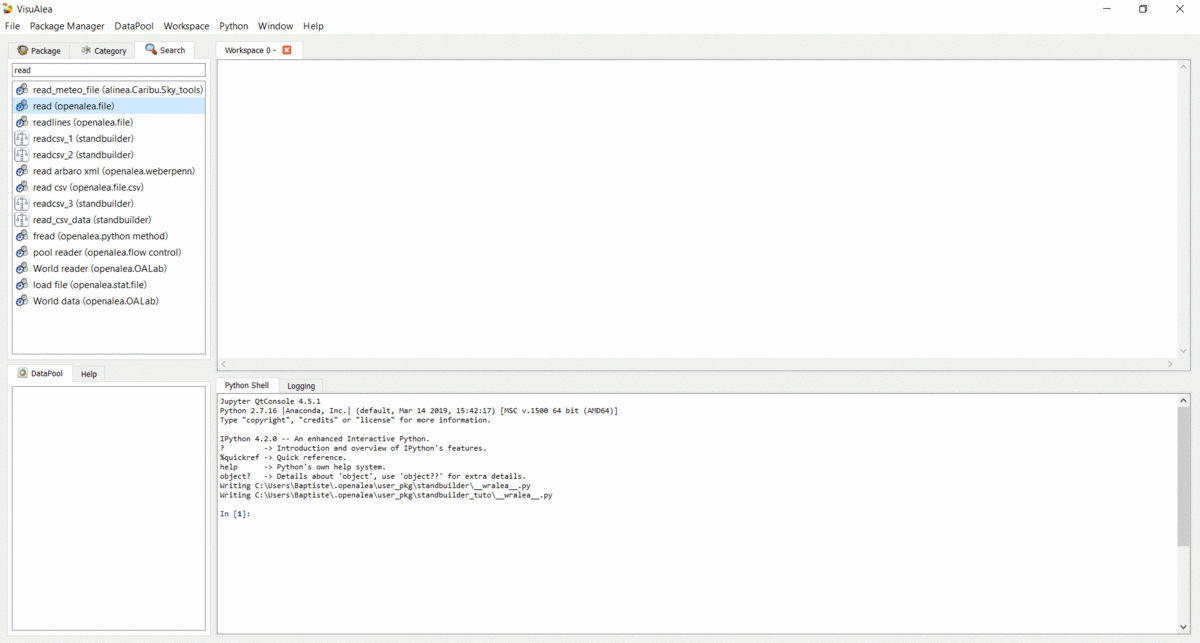The height and width of the screenshot is (643, 1200).
Task: Click the read_meteo_file node icon
Action: point(21,90)
